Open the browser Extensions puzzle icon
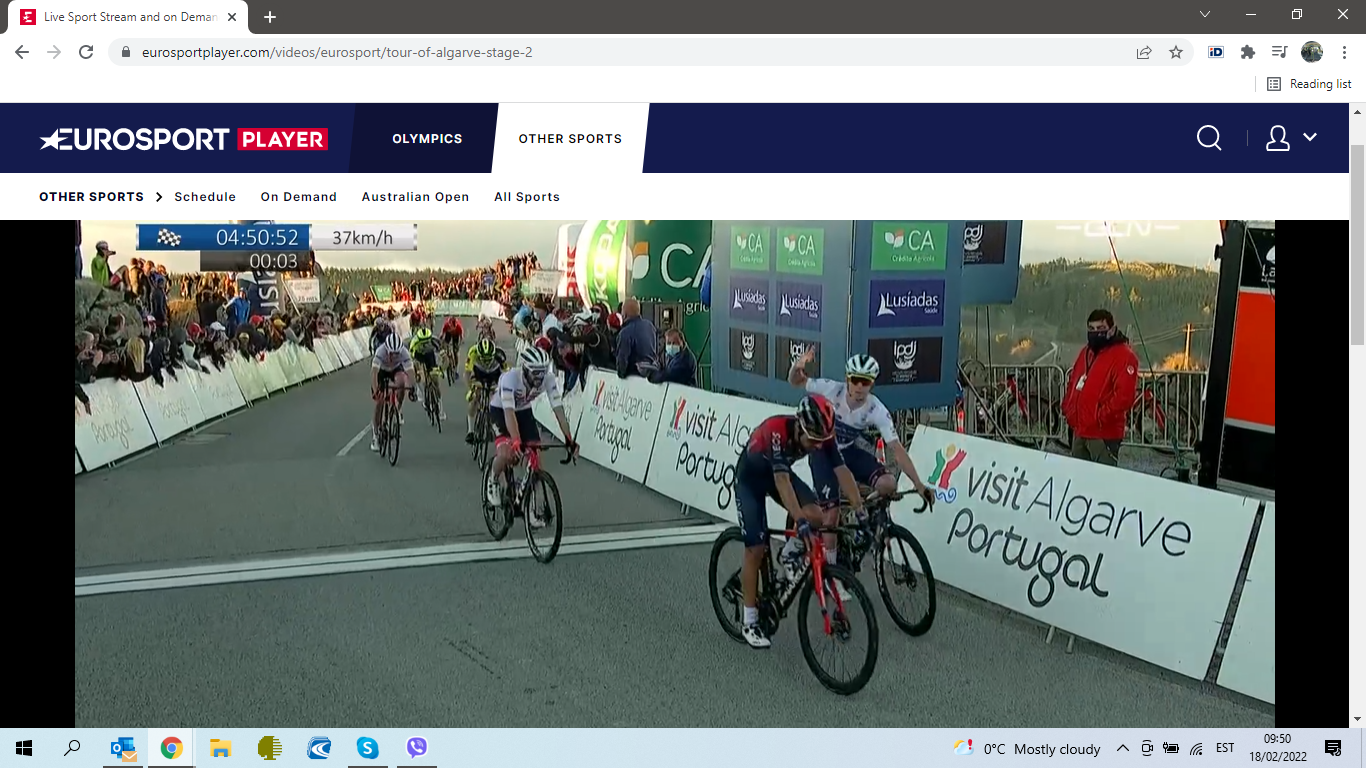The height and width of the screenshot is (768, 1366). coord(1247,52)
